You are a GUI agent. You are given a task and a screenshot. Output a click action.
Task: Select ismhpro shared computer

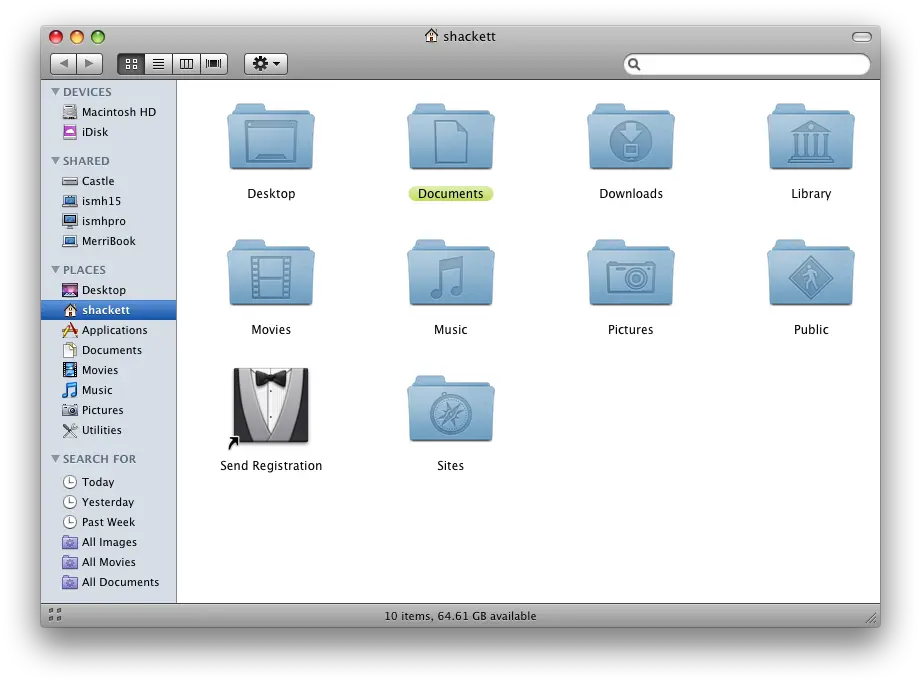[x=109, y=221]
